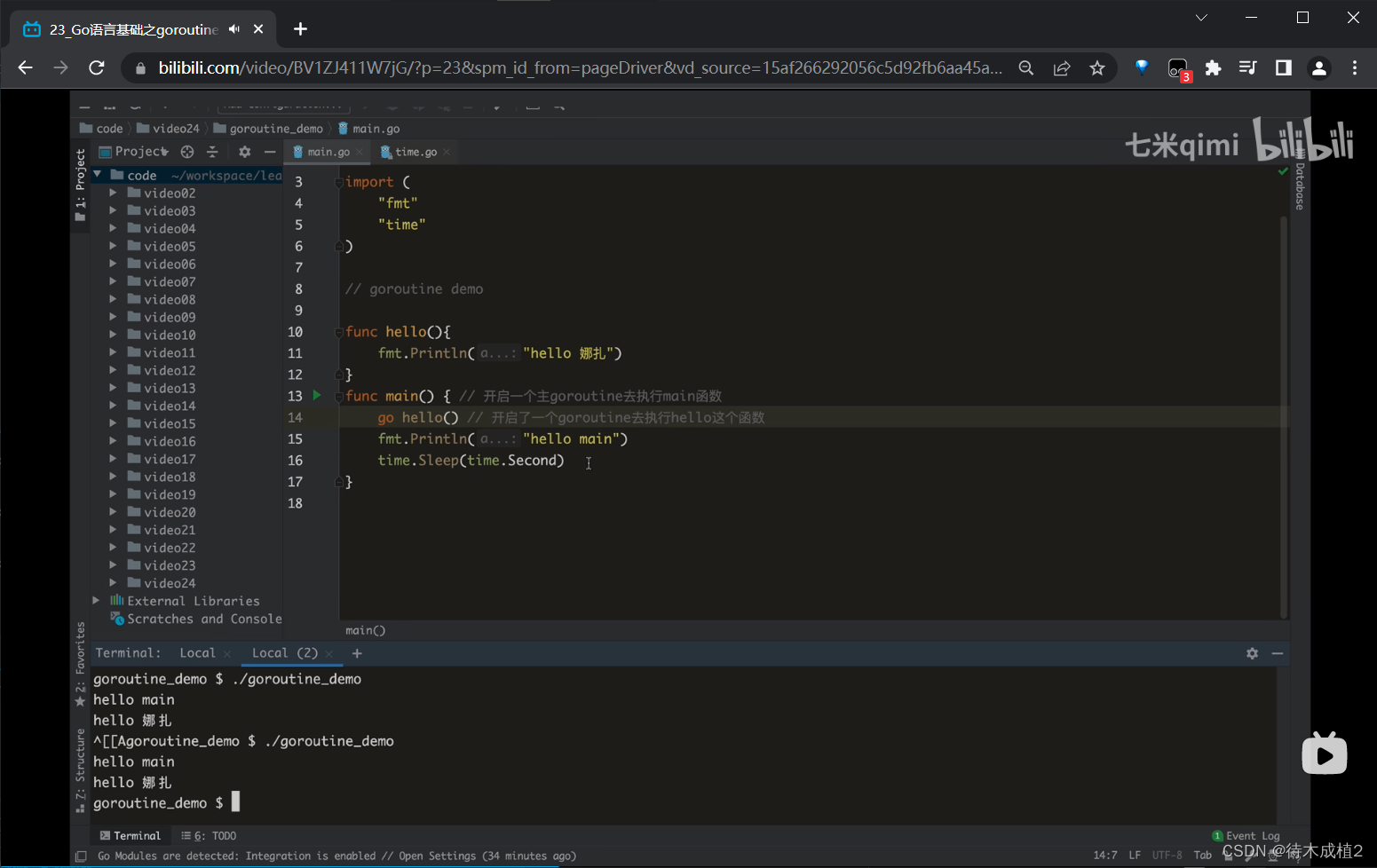Open the Database side tool button
This screenshot has width=1377, height=868.
(1300, 181)
